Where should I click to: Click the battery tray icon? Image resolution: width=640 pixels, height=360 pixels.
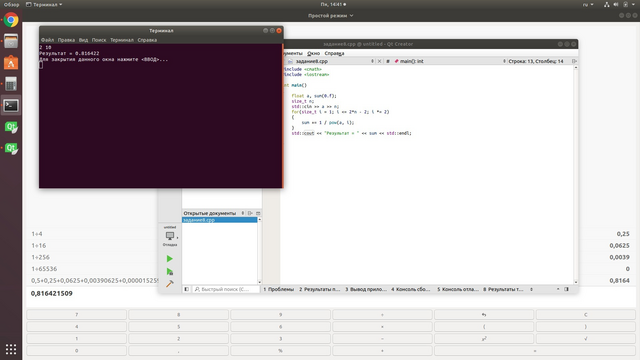[x=625, y=4]
